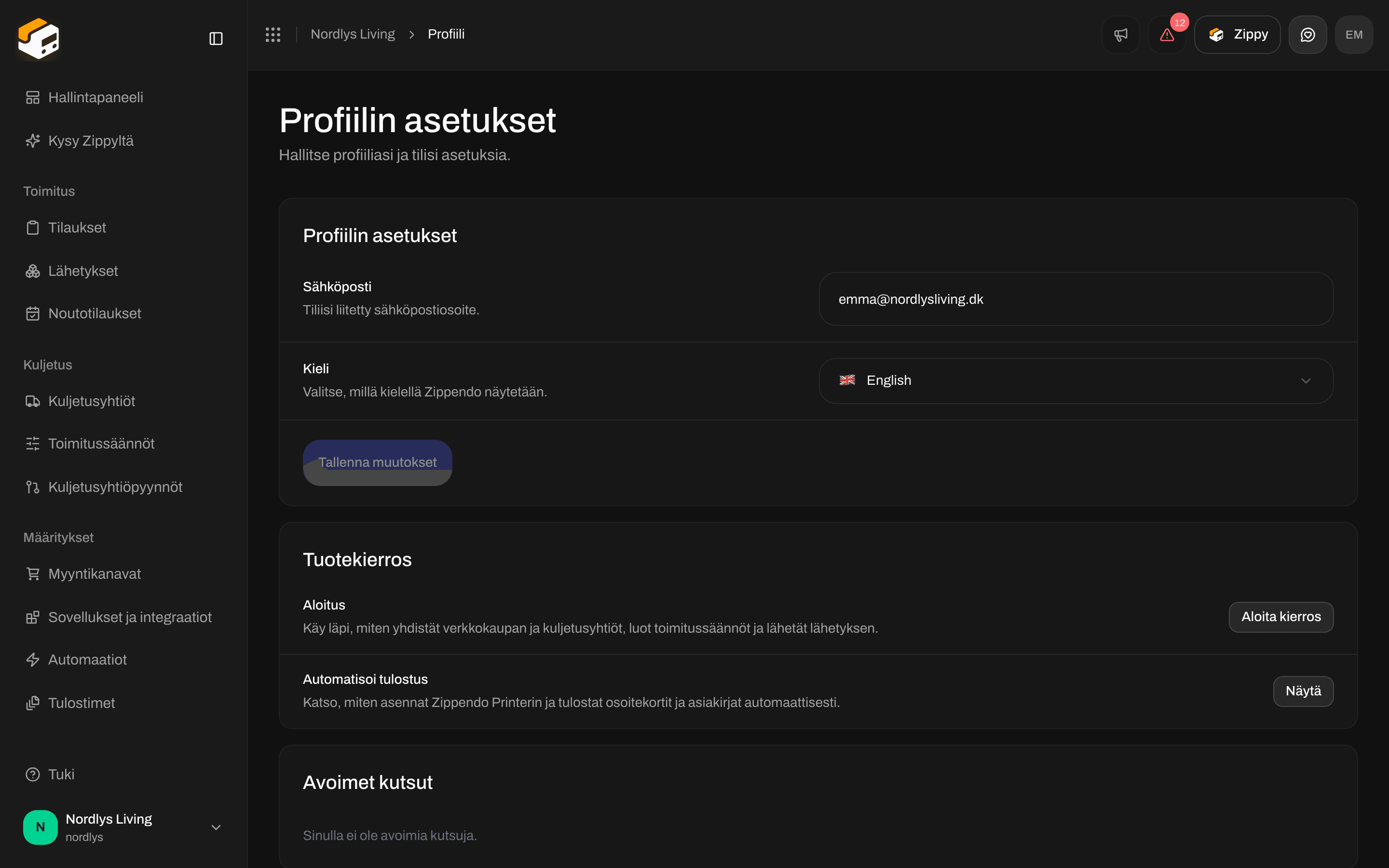Open Zippy assistant button
Screen dimensions: 1389x868
[x=1237, y=34]
